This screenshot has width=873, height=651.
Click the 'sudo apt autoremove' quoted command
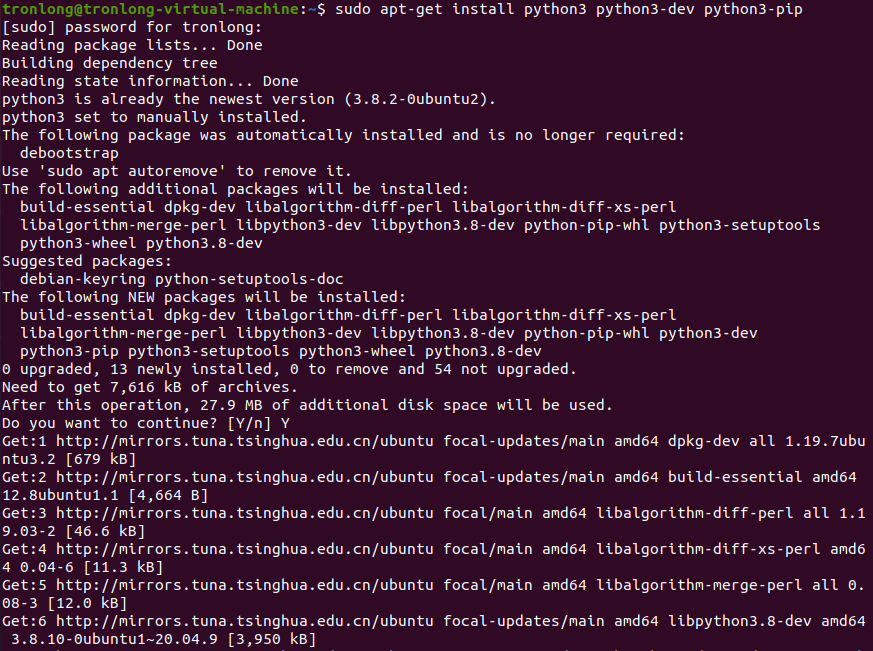pos(132,171)
